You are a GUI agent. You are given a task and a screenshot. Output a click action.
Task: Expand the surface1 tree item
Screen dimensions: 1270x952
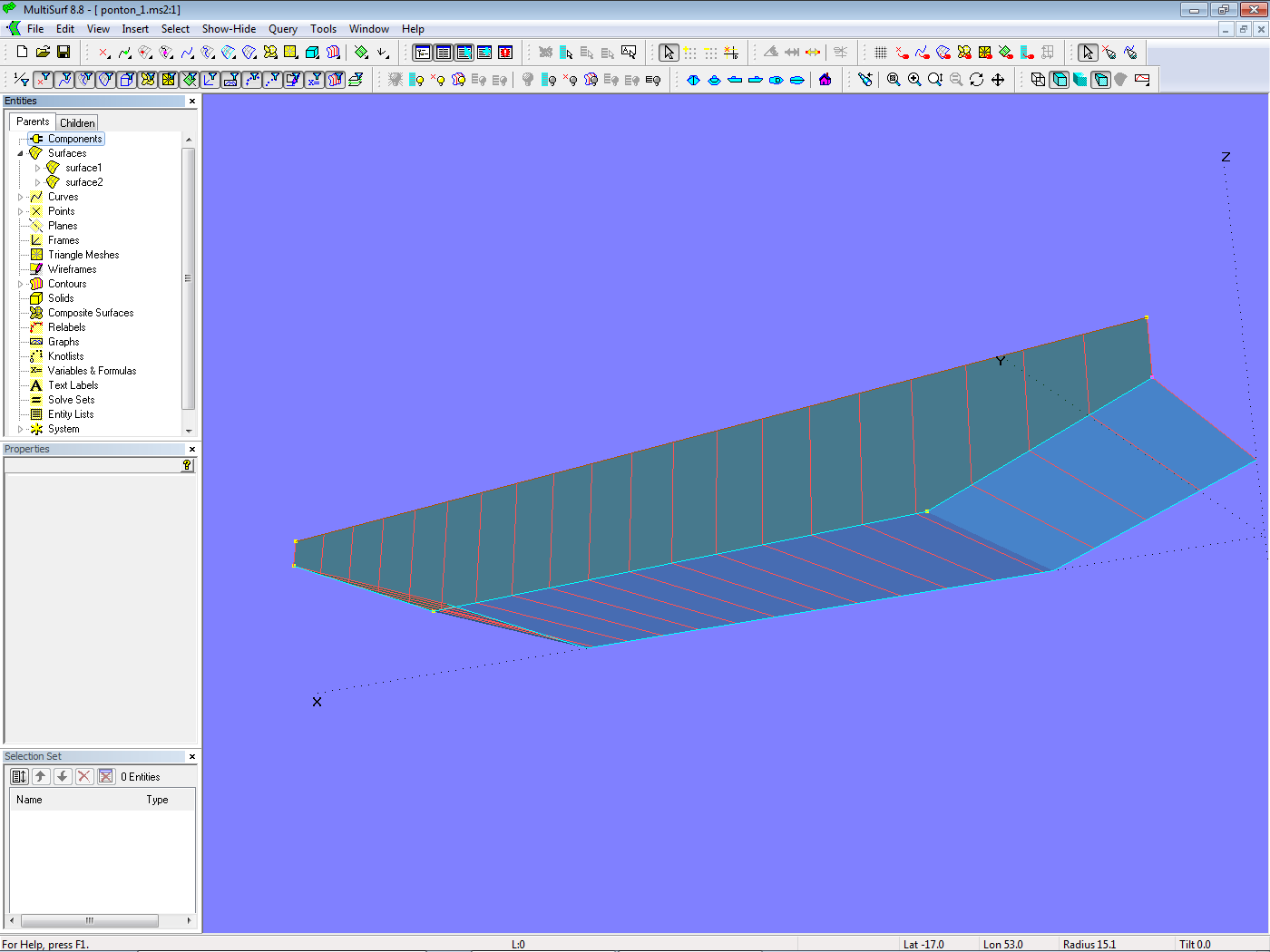click(37, 168)
